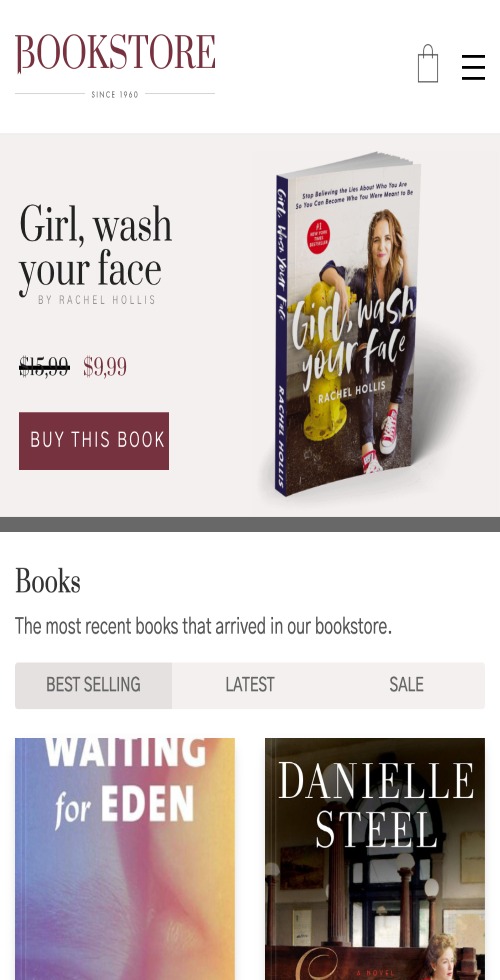
Task: Click the Since 1960 tagline under logo
Action: click(x=115, y=94)
